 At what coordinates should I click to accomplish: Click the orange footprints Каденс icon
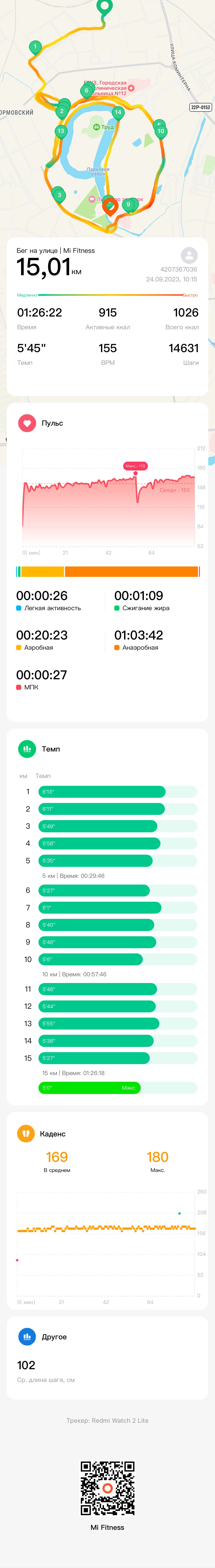26,1134
